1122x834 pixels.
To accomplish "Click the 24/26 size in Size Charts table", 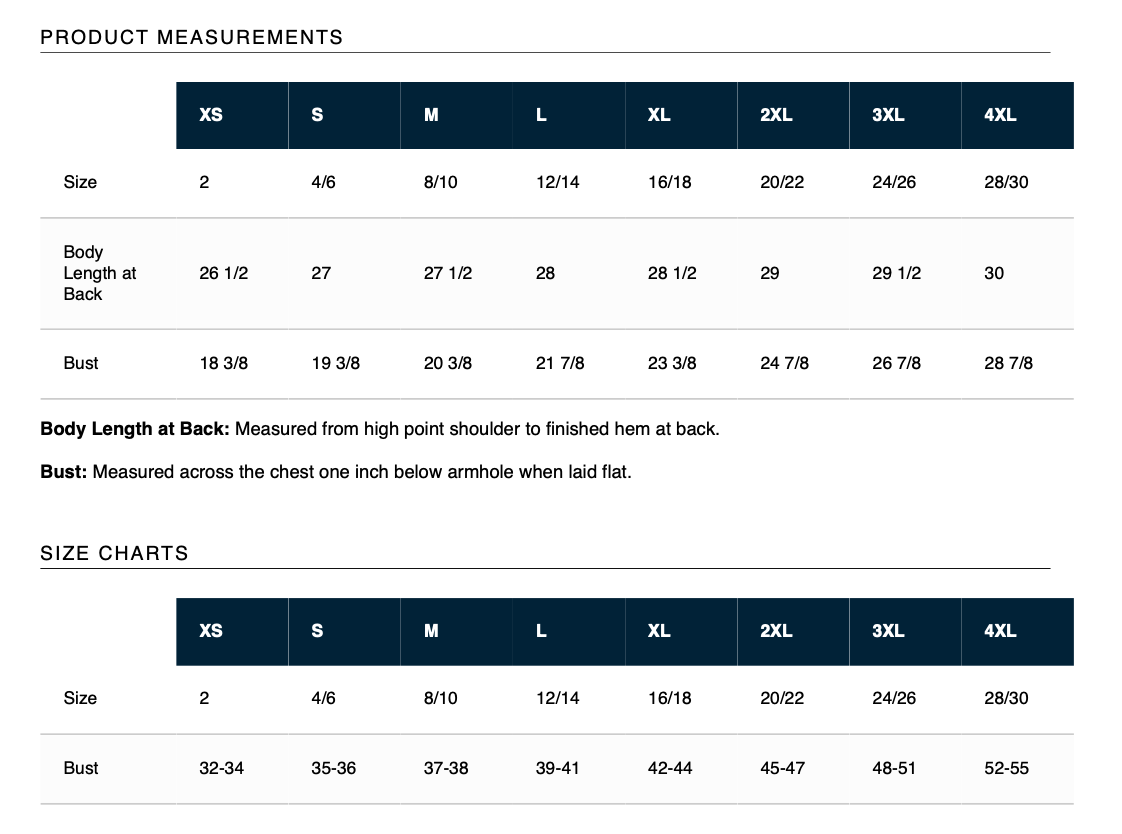I will pyautogui.click(x=894, y=698).
